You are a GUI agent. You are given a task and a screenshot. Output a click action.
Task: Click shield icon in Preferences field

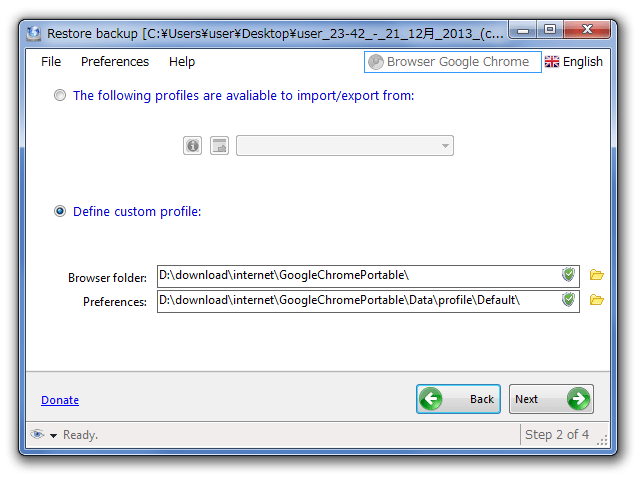coord(568,300)
